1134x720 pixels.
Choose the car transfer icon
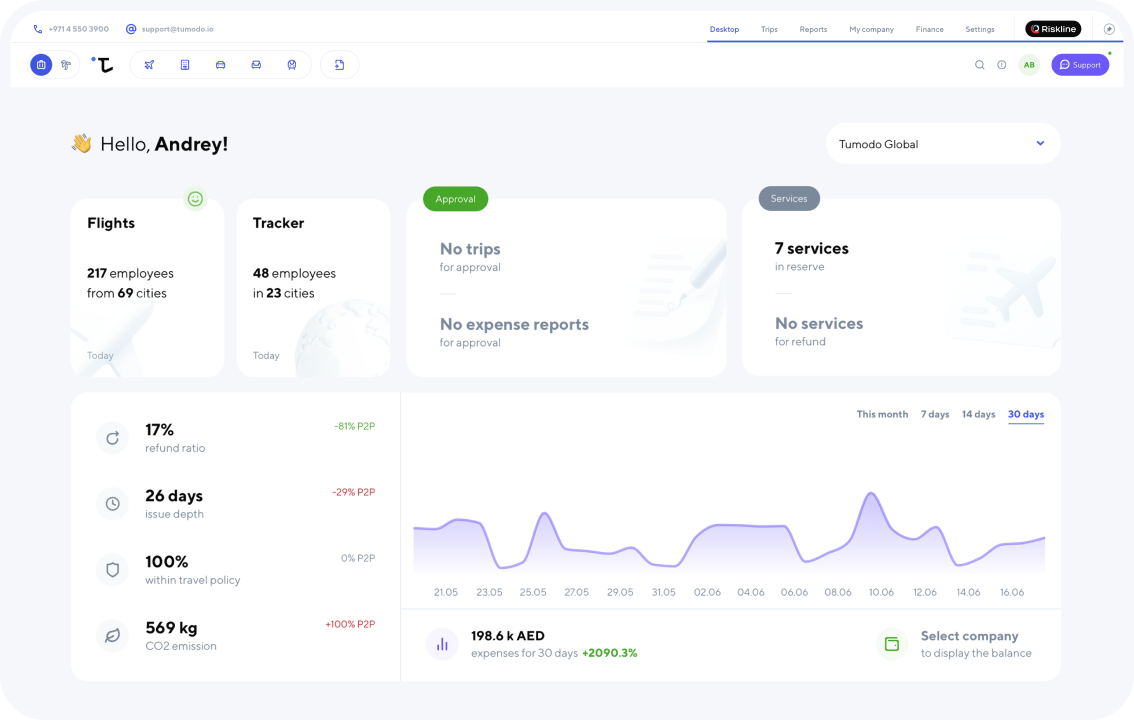(221, 65)
